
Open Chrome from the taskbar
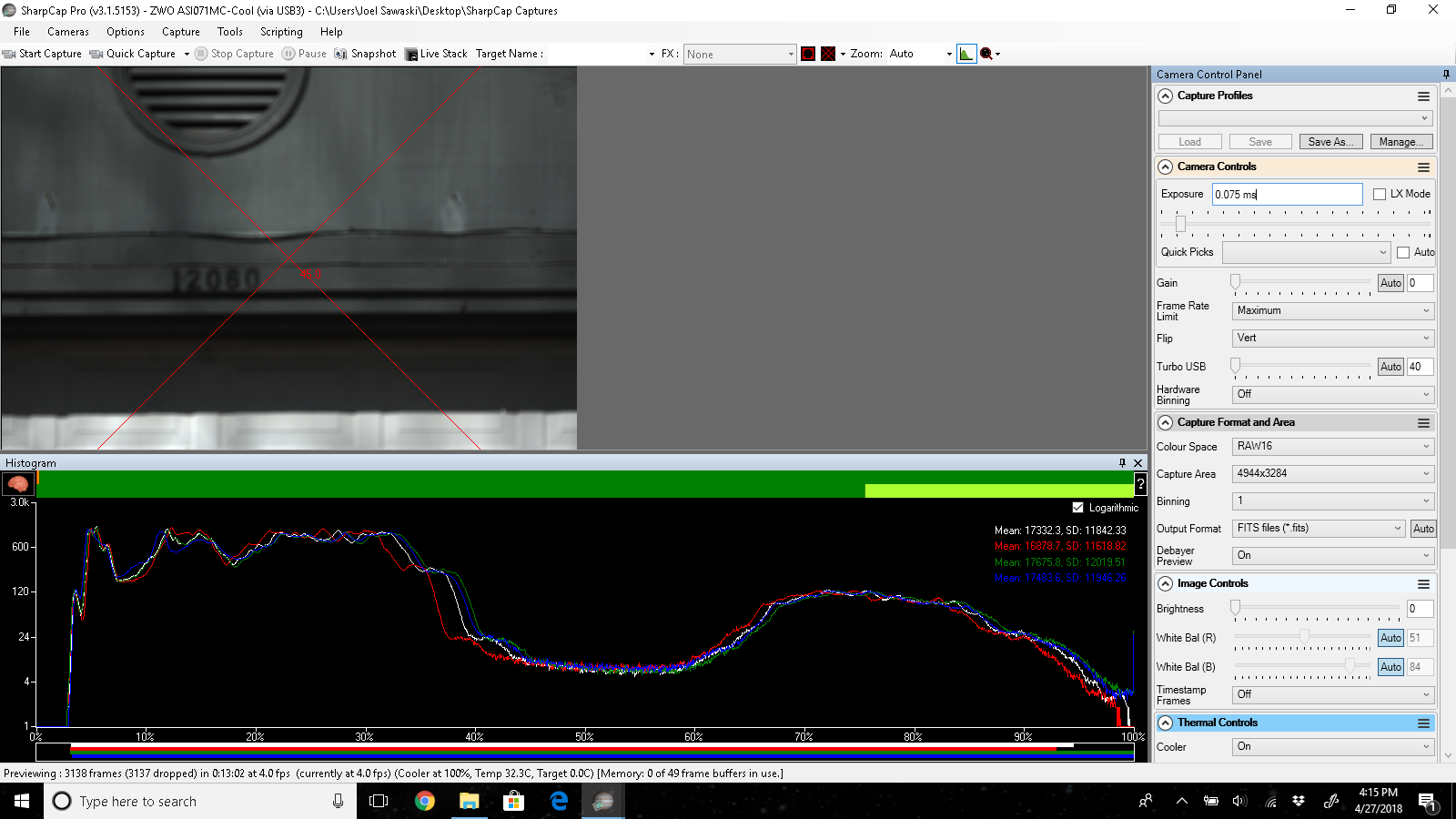[424, 801]
